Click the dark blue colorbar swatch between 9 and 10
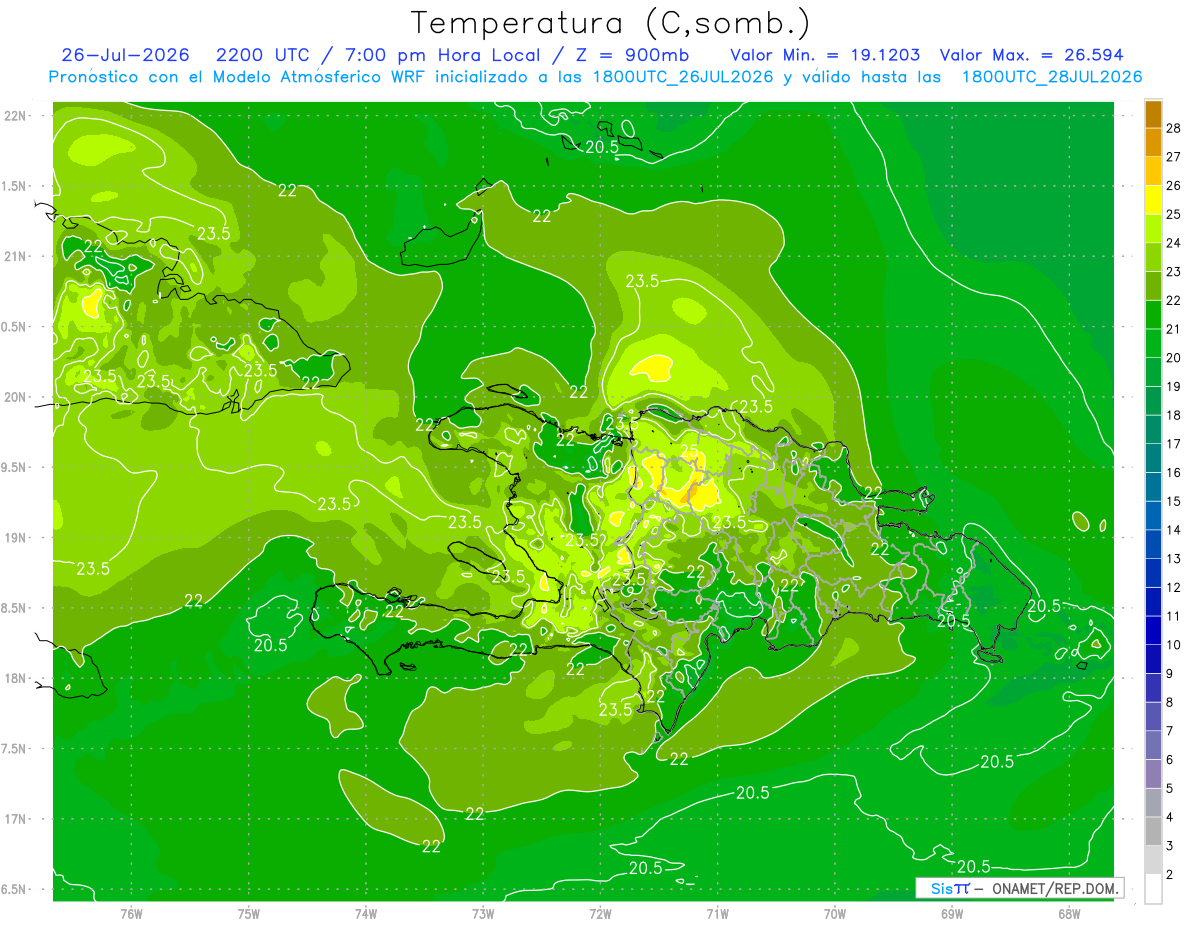This screenshot has width=1200, height=927. click(x=1153, y=659)
